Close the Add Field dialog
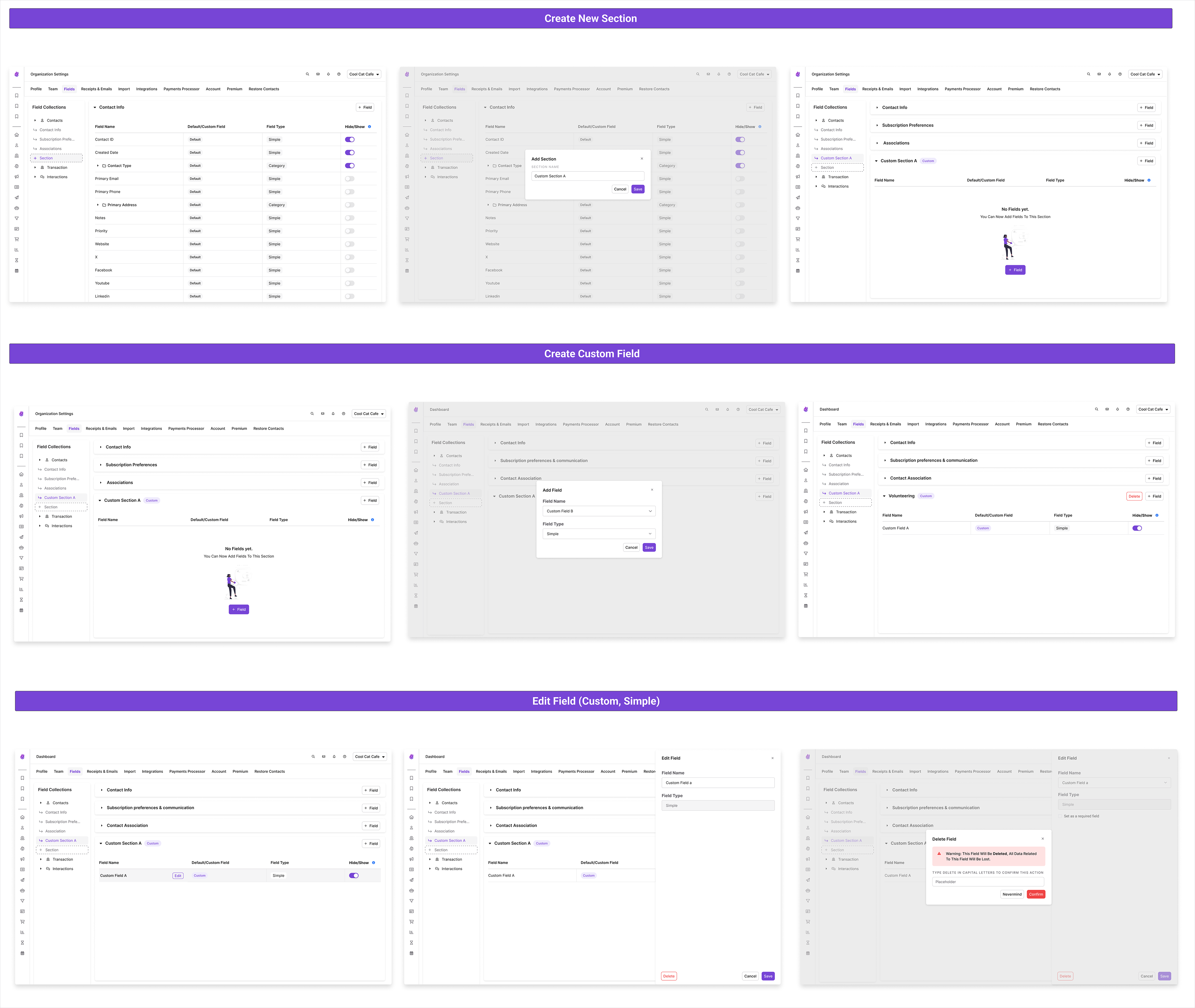 tap(652, 490)
